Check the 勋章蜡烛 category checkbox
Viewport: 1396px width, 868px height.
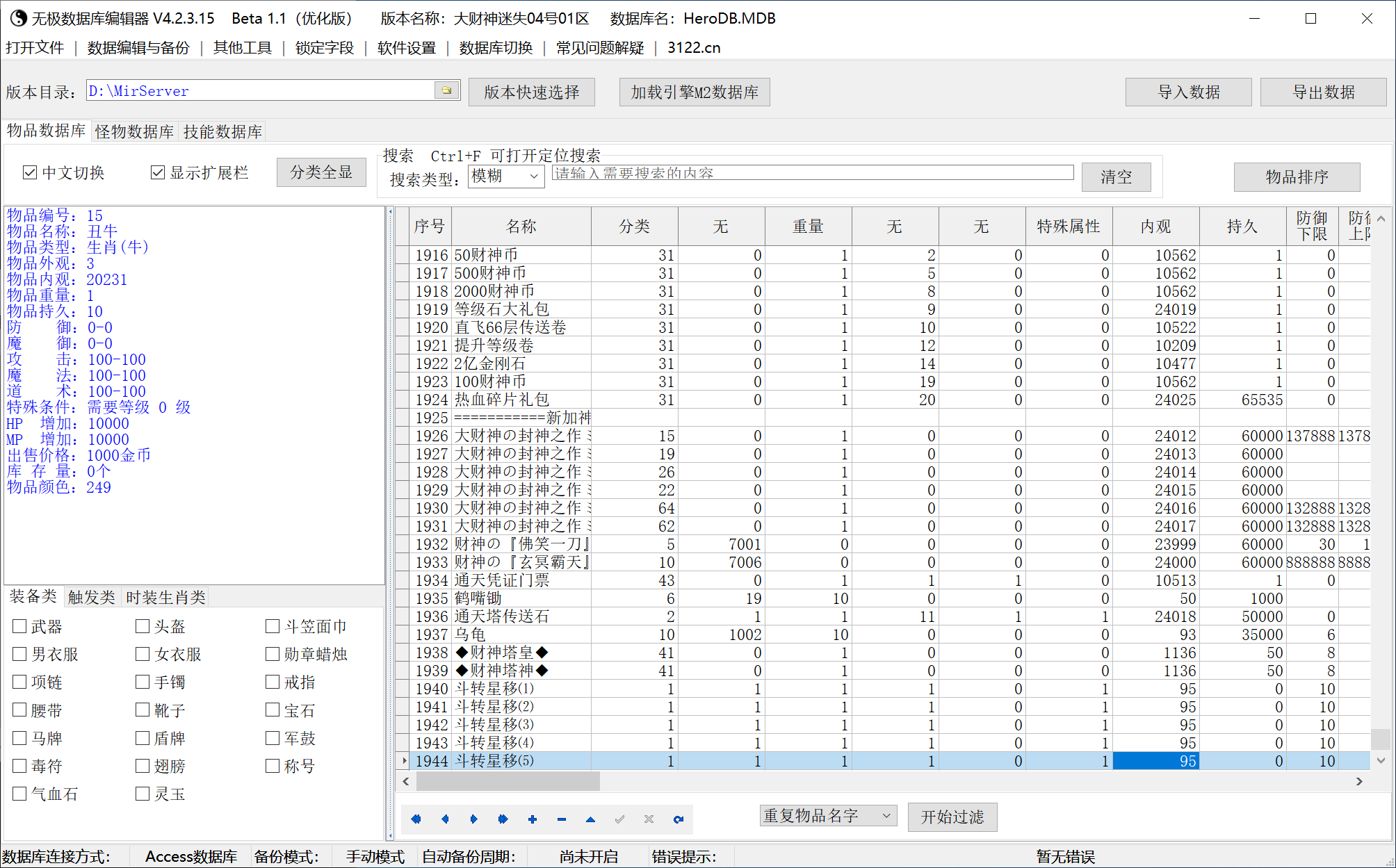[273, 655]
